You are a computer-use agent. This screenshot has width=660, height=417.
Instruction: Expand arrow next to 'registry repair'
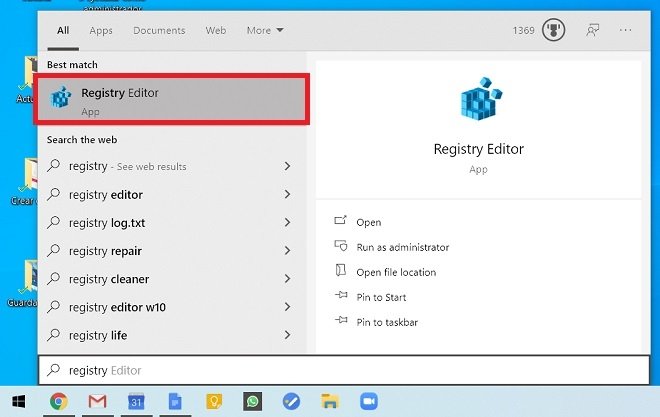coord(287,251)
